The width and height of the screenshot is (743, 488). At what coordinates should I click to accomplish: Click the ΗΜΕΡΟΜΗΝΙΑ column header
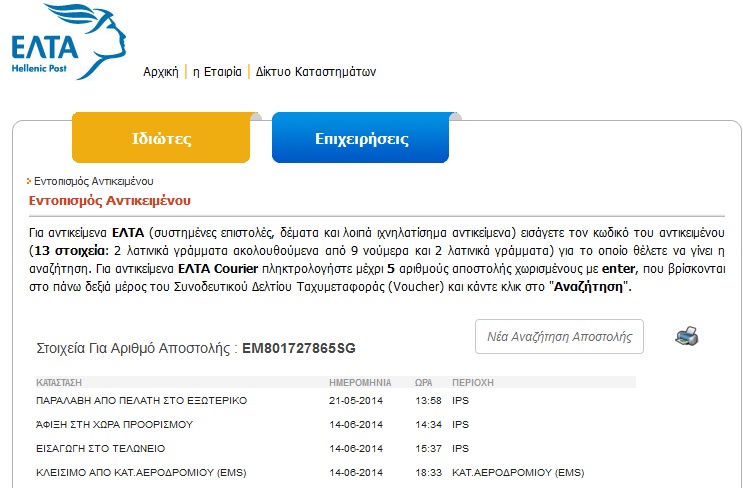(359, 382)
